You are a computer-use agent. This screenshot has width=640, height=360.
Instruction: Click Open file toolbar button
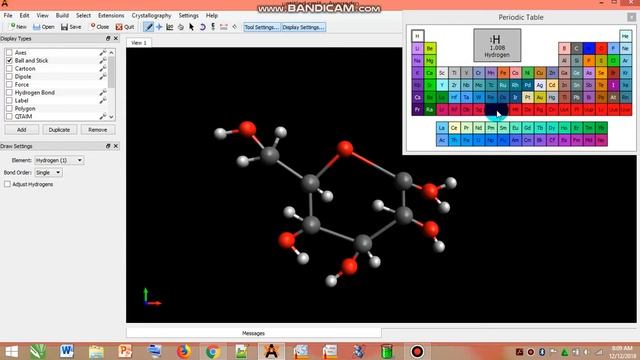coord(44,27)
